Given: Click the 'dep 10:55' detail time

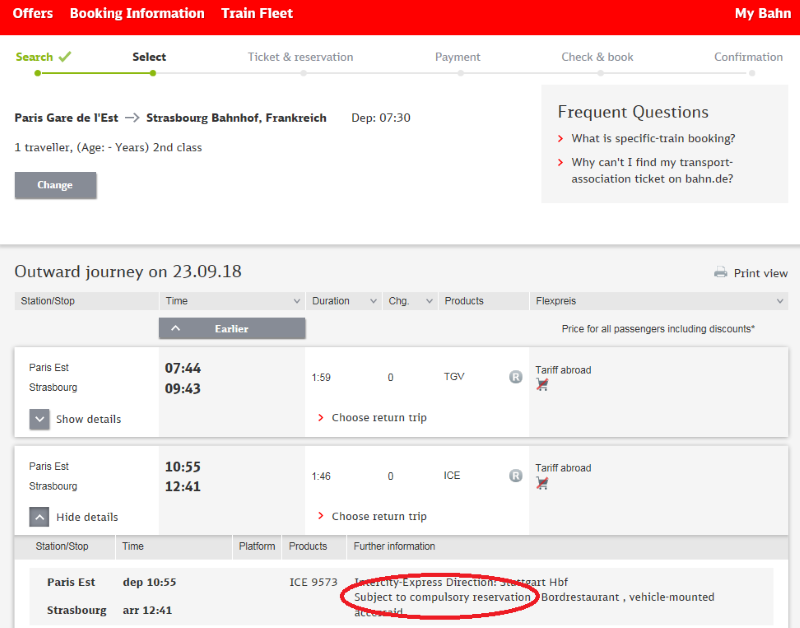Looking at the screenshot, I should coord(149,582).
